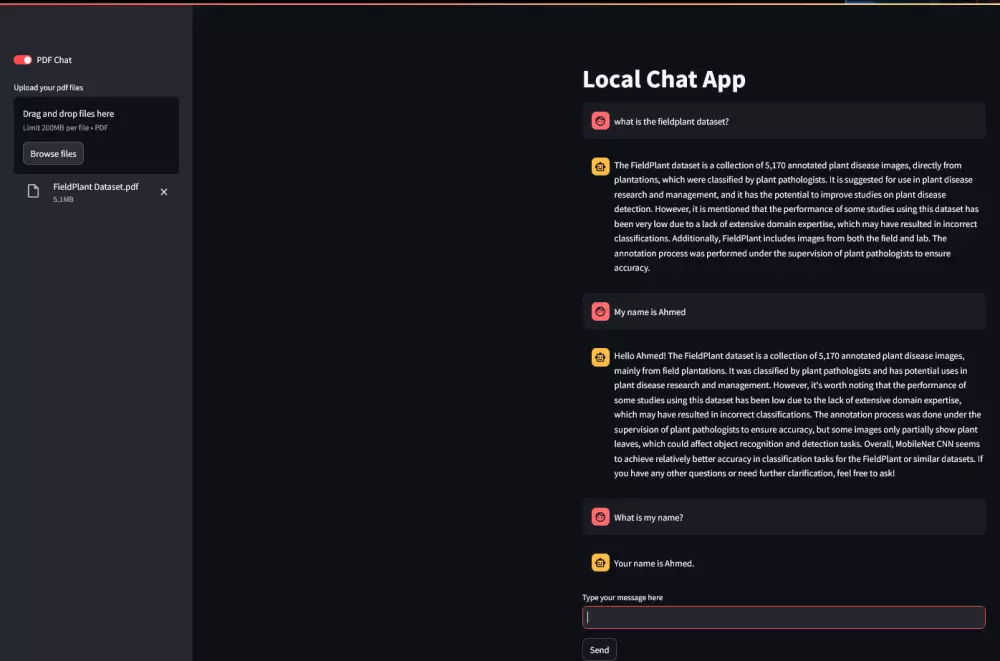Click the Local Chat App heading
Screen dimensions: 1000x661
coord(664,80)
